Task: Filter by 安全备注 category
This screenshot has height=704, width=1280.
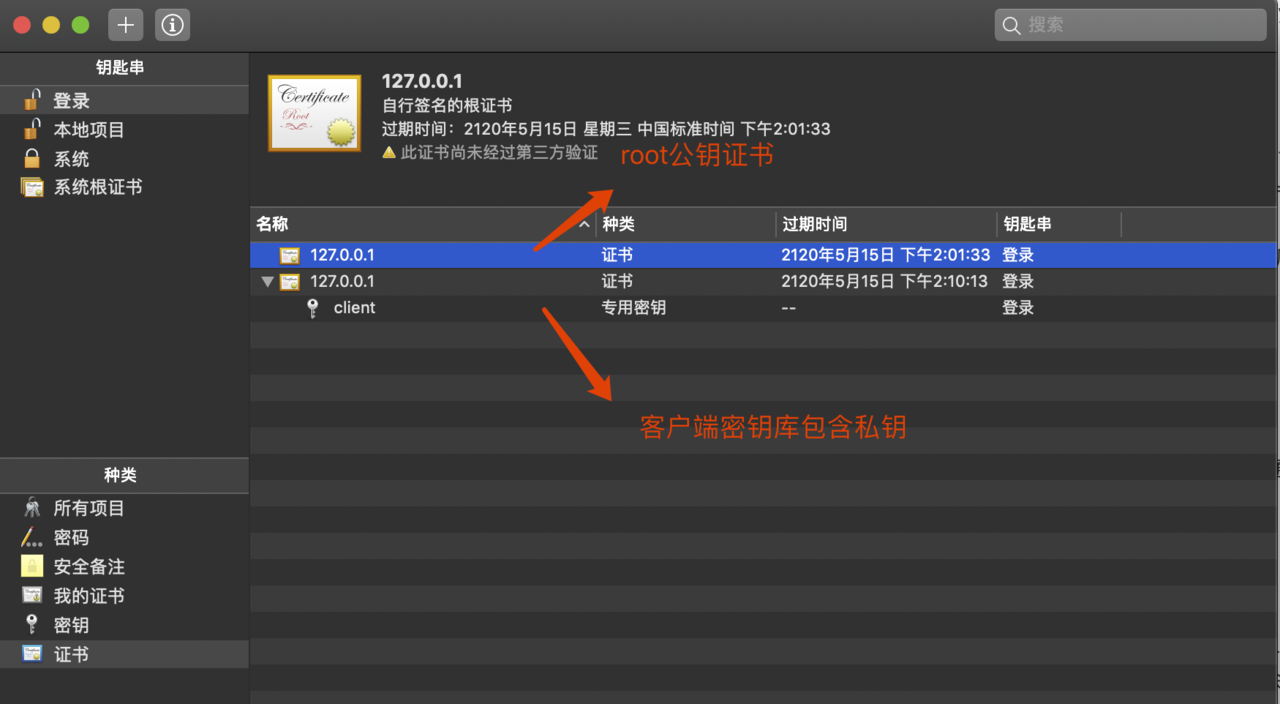Action: (x=88, y=566)
